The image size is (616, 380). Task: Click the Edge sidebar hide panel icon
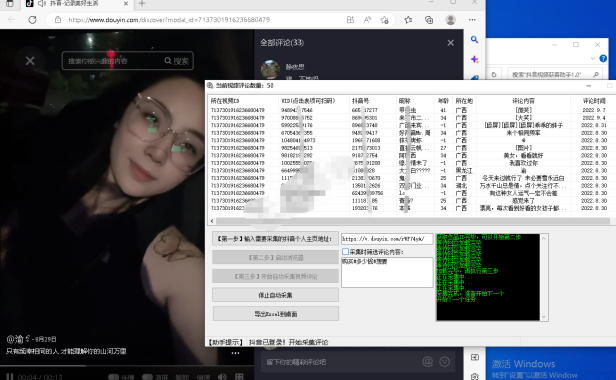[x=475, y=357]
